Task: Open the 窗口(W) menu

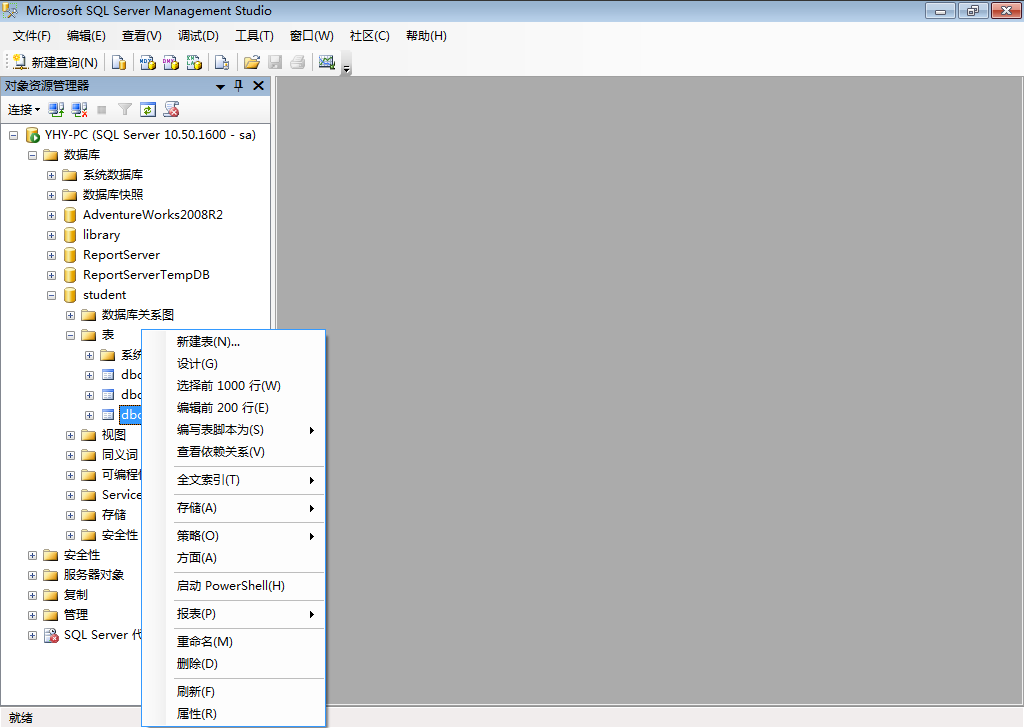Action: (x=312, y=36)
